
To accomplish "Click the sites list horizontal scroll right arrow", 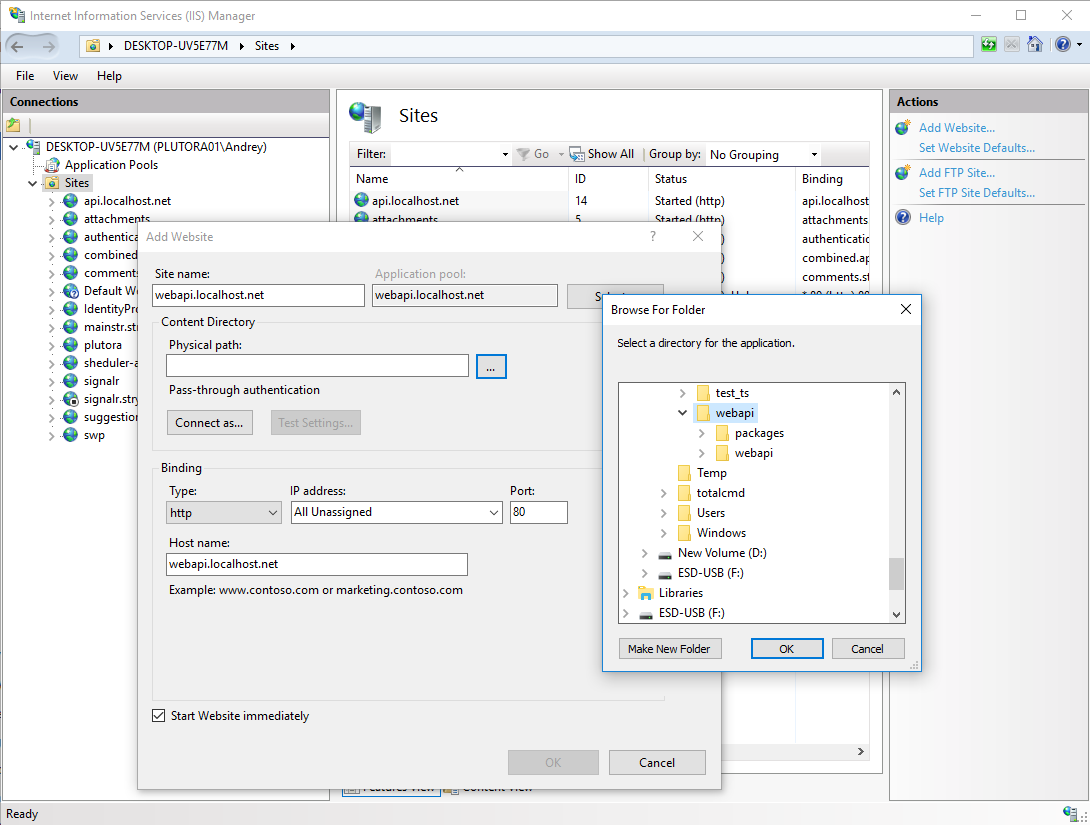I will [x=861, y=751].
